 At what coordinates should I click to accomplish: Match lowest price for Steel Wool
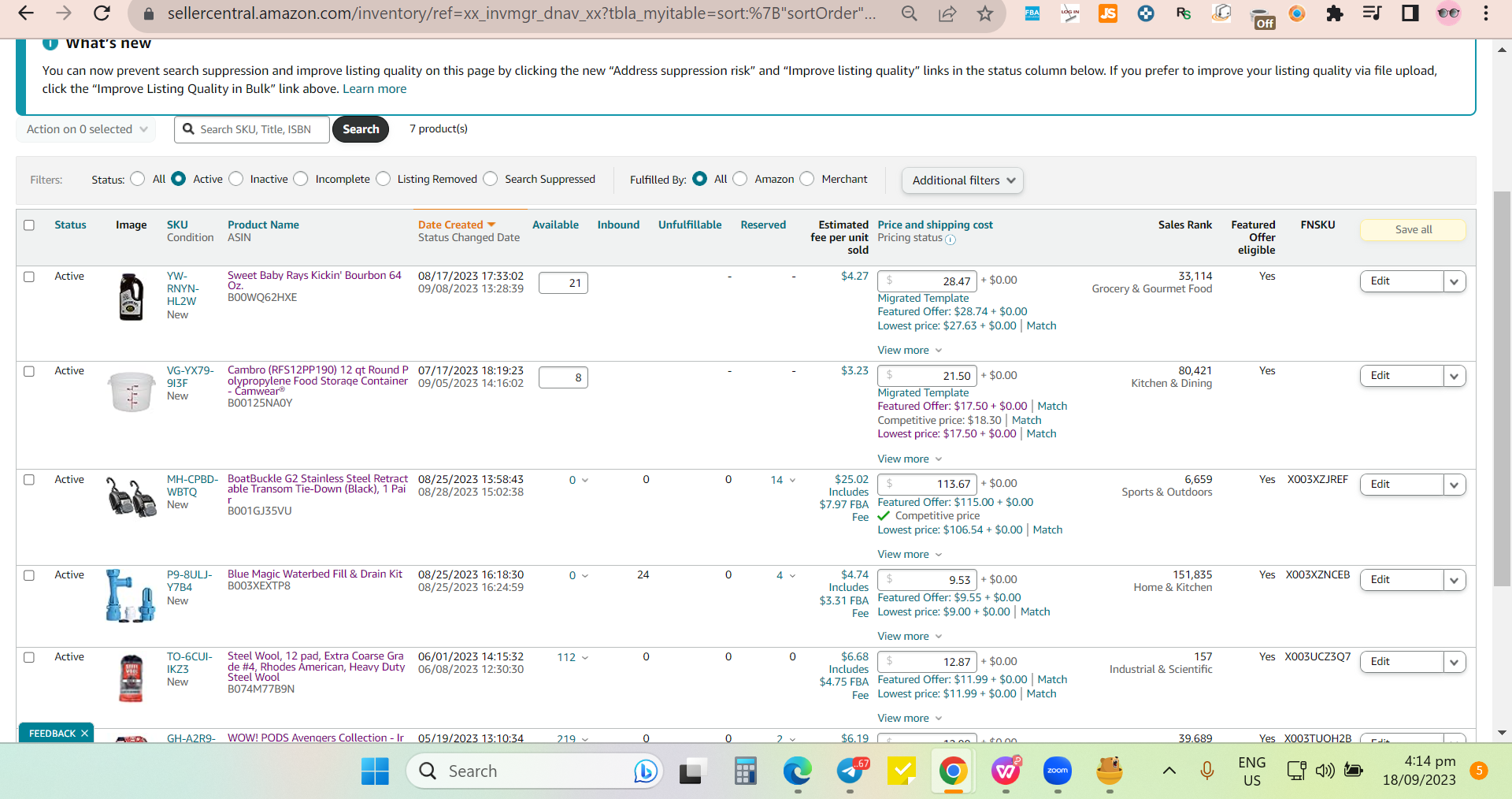coord(1041,693)
